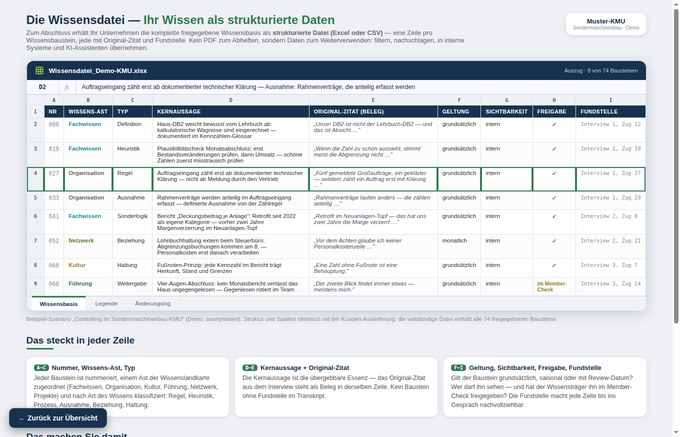Click the 'Auszug · 8 von 74 Bausteinen' label
Image resolution: width=680 pixels, height=437 pixels.
(601, 71)
